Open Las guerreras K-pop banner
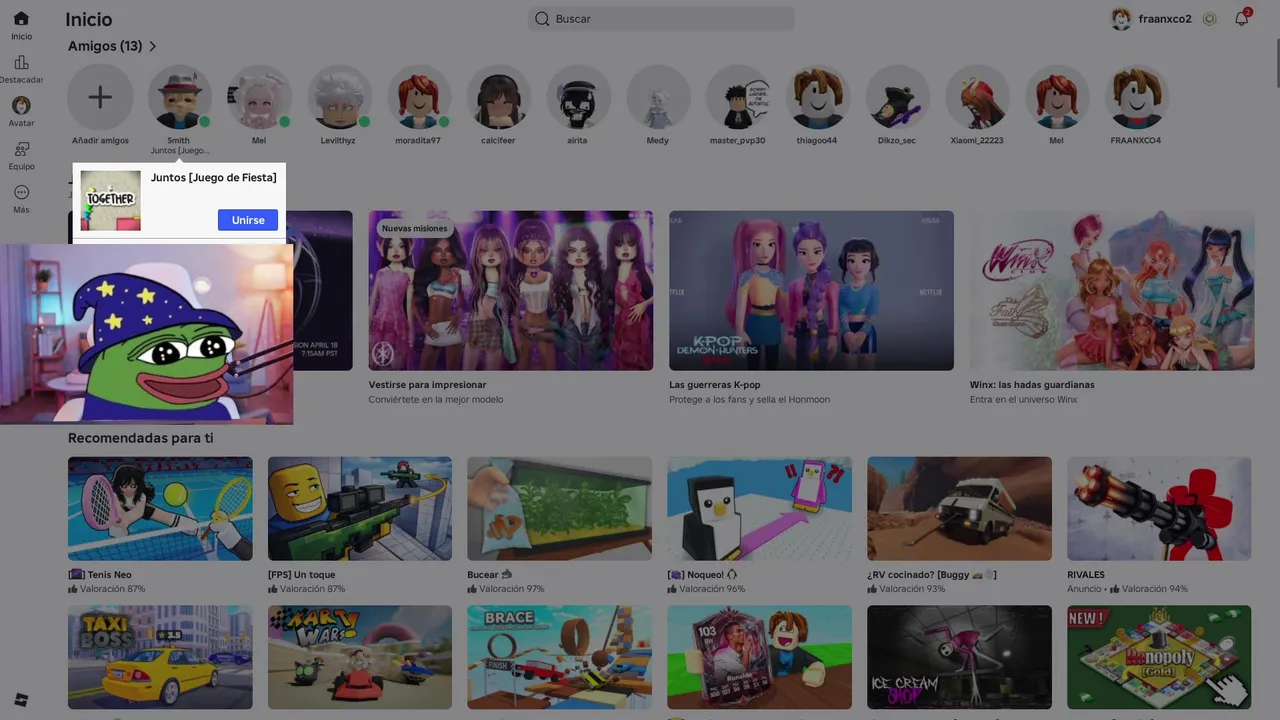Screen dimensions: 1280x720 [811, 290]
